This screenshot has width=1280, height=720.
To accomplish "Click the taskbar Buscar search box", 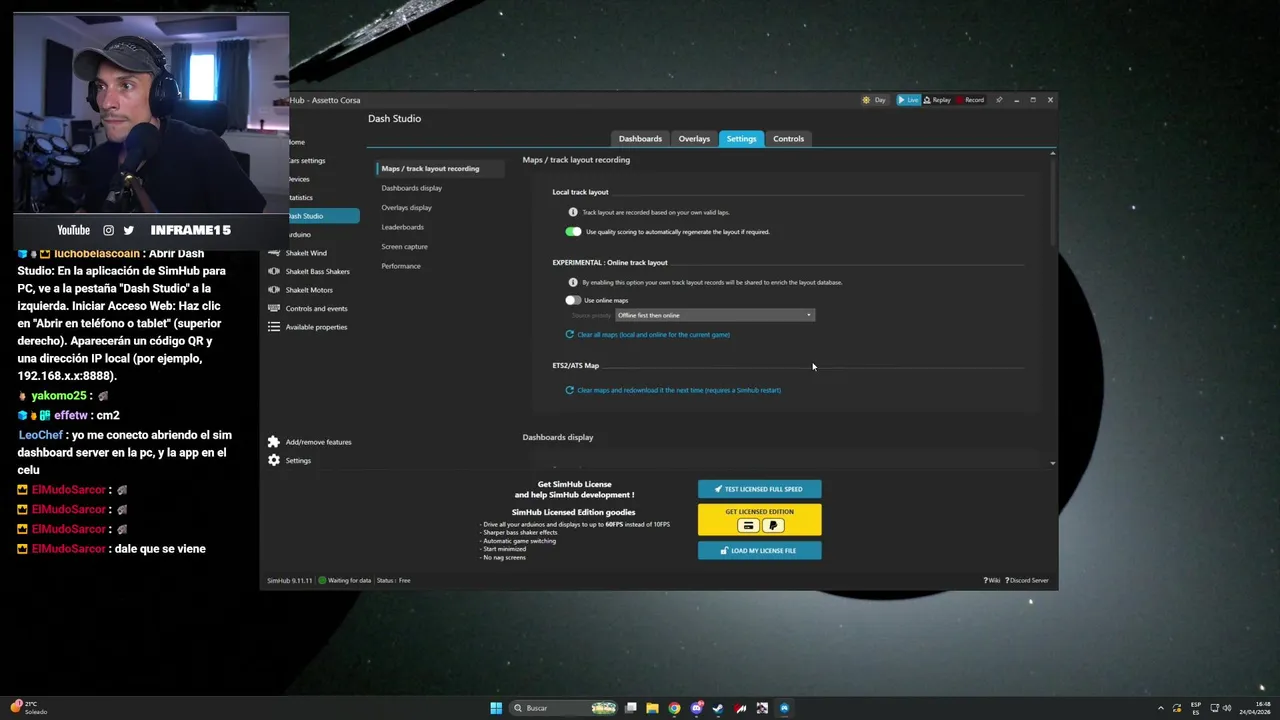I will tap(565, 708).
